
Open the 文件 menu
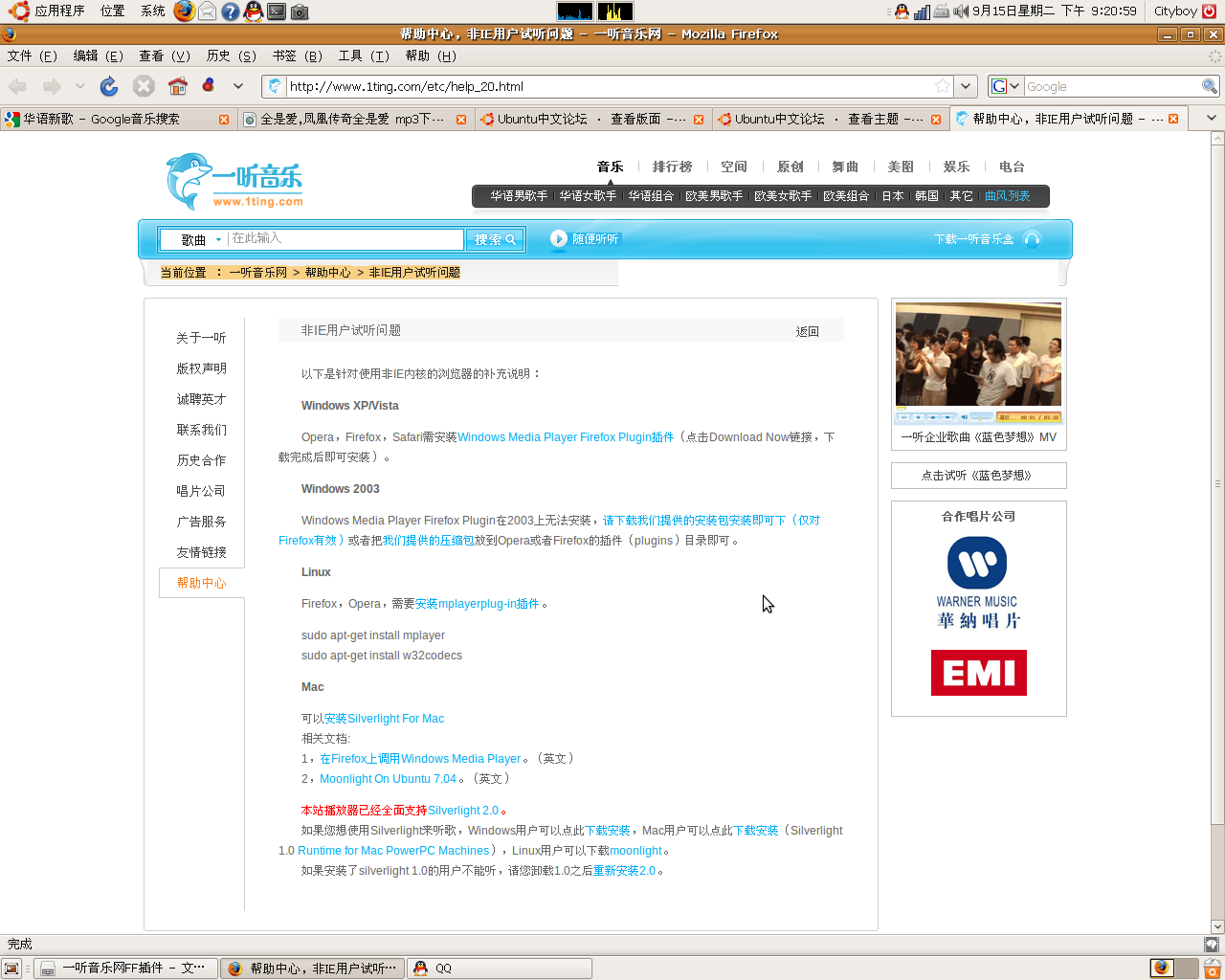[33, 56]
